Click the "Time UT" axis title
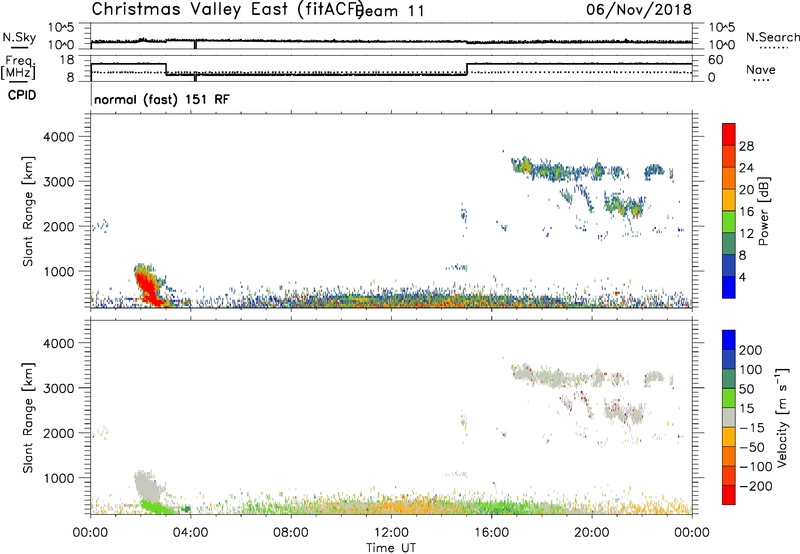 [x=391, y=548]
